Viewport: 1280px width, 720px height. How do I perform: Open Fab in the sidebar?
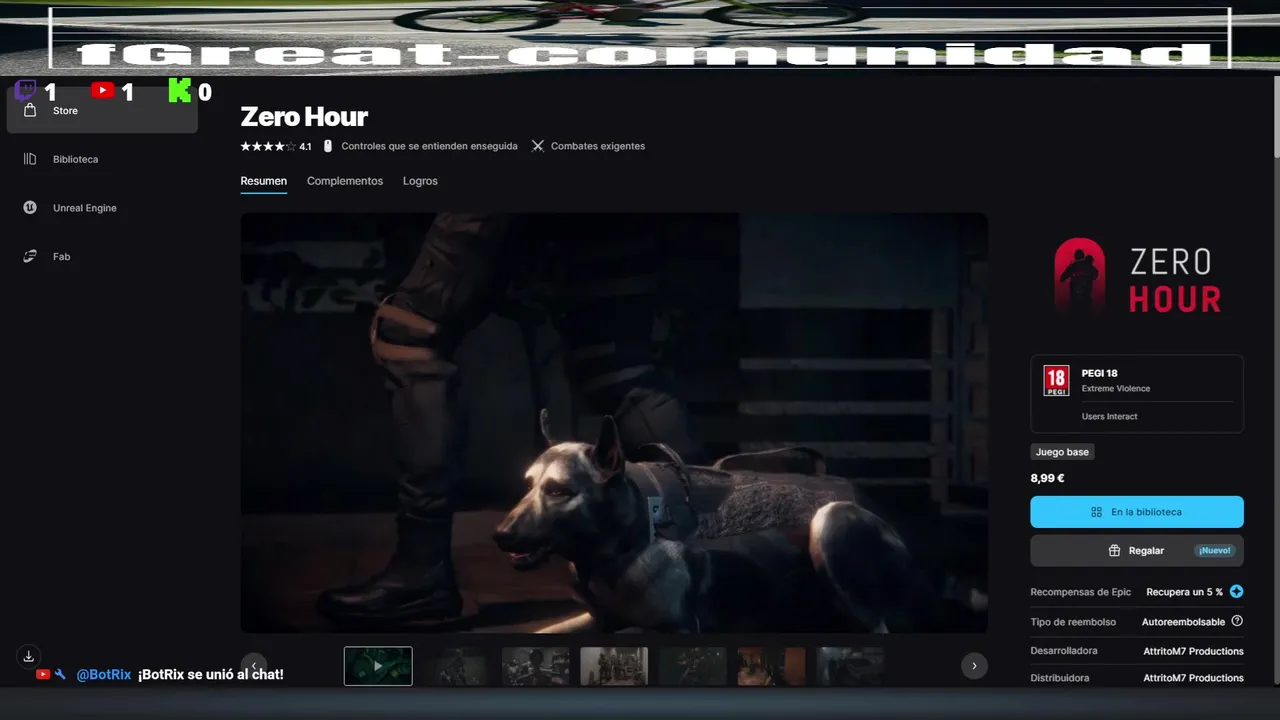coord(102,257)
